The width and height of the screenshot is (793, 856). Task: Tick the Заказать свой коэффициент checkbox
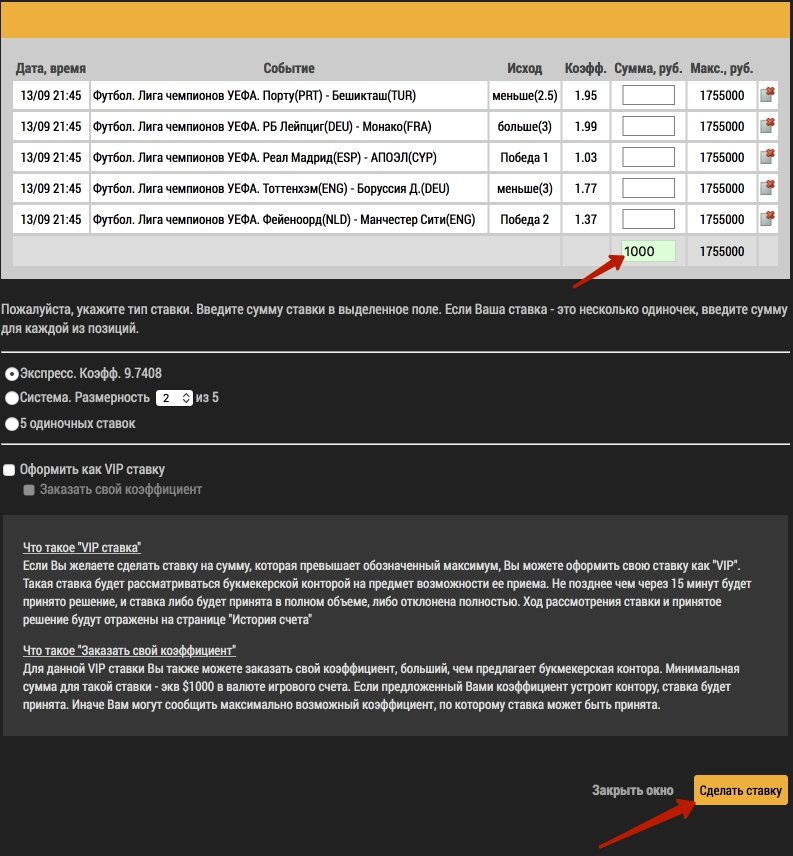[29, 490]
